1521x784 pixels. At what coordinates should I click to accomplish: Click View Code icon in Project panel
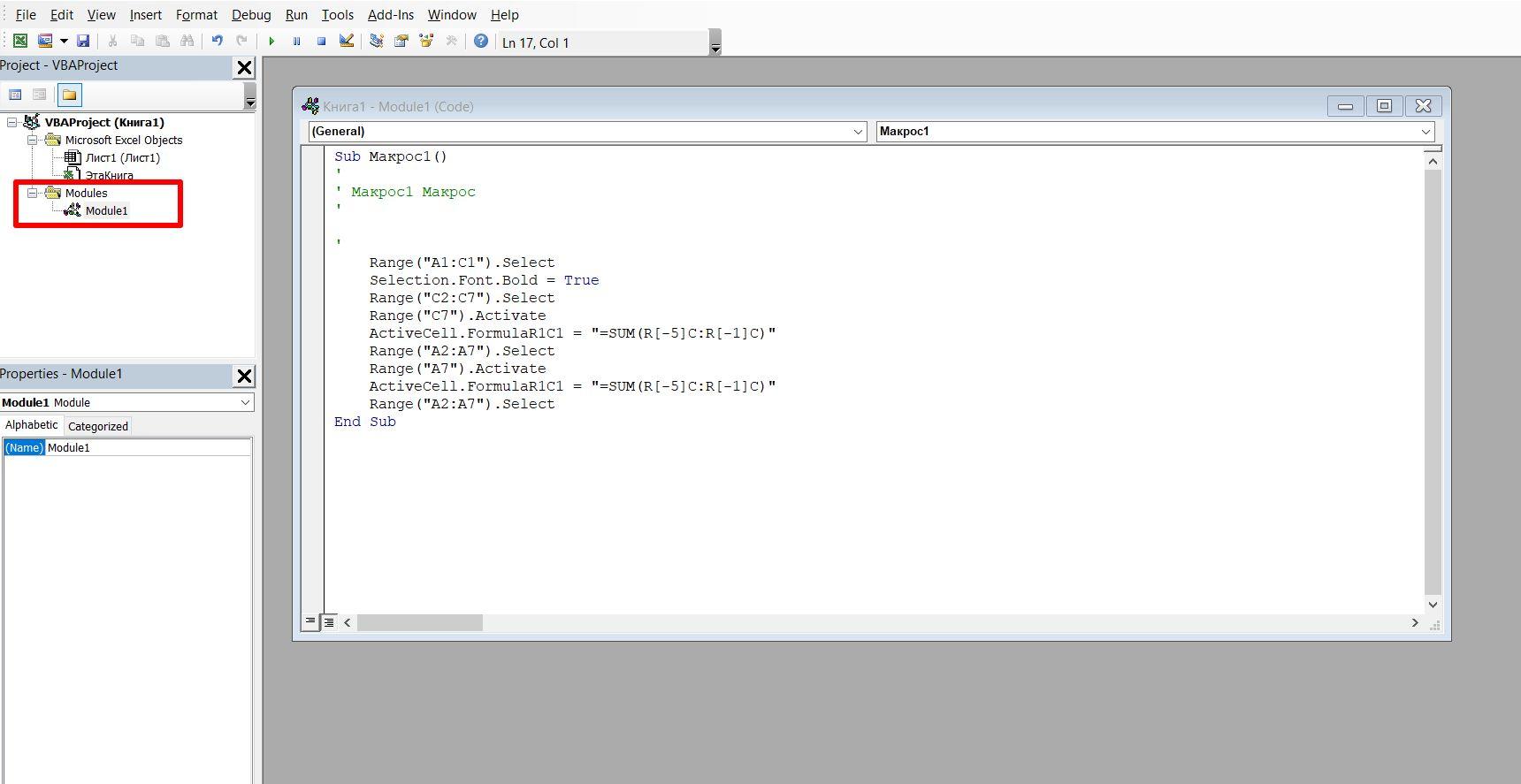[x=15, y=95]
